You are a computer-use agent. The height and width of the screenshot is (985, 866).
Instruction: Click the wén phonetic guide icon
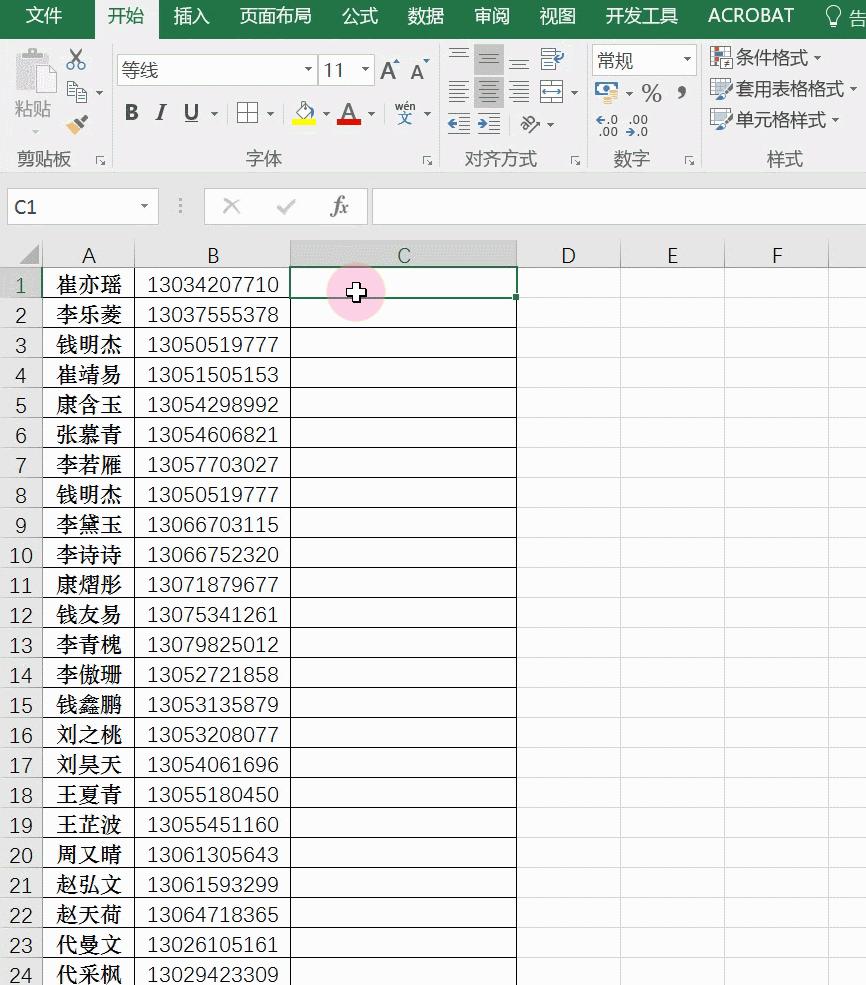[x=405, y=113]
